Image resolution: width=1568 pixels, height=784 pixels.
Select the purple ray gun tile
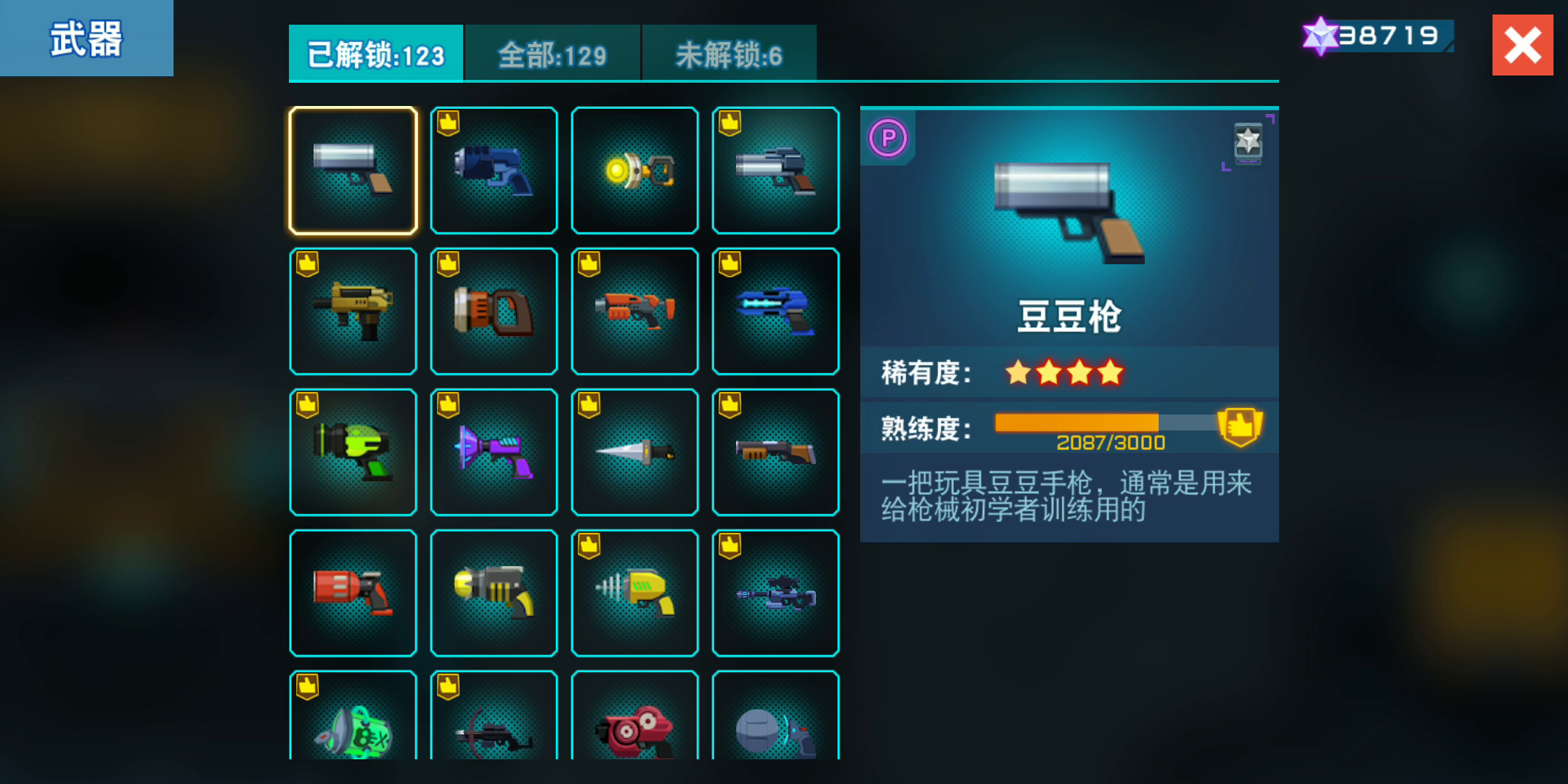pos(494,452)
